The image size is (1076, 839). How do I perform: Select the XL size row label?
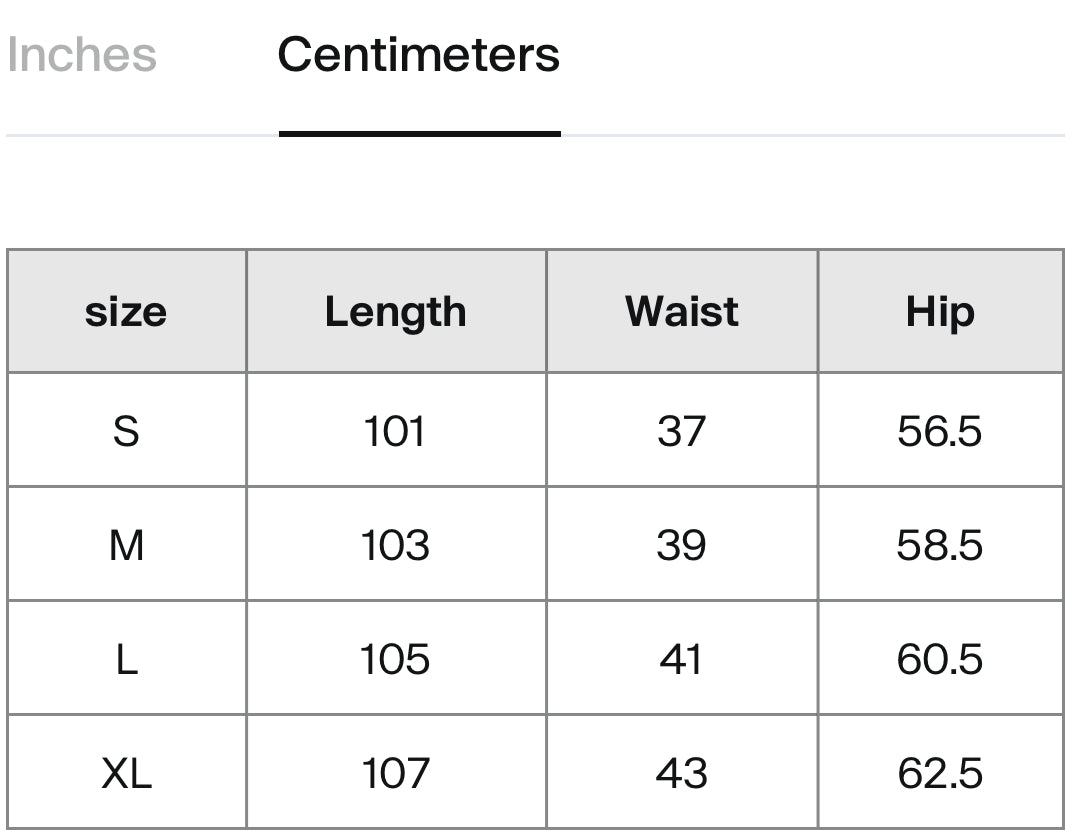pos(126,773)
